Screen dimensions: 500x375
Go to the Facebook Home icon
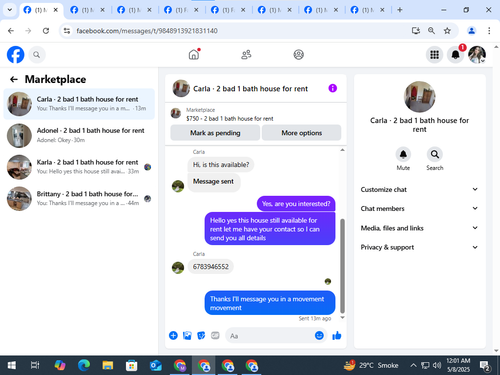194,54
